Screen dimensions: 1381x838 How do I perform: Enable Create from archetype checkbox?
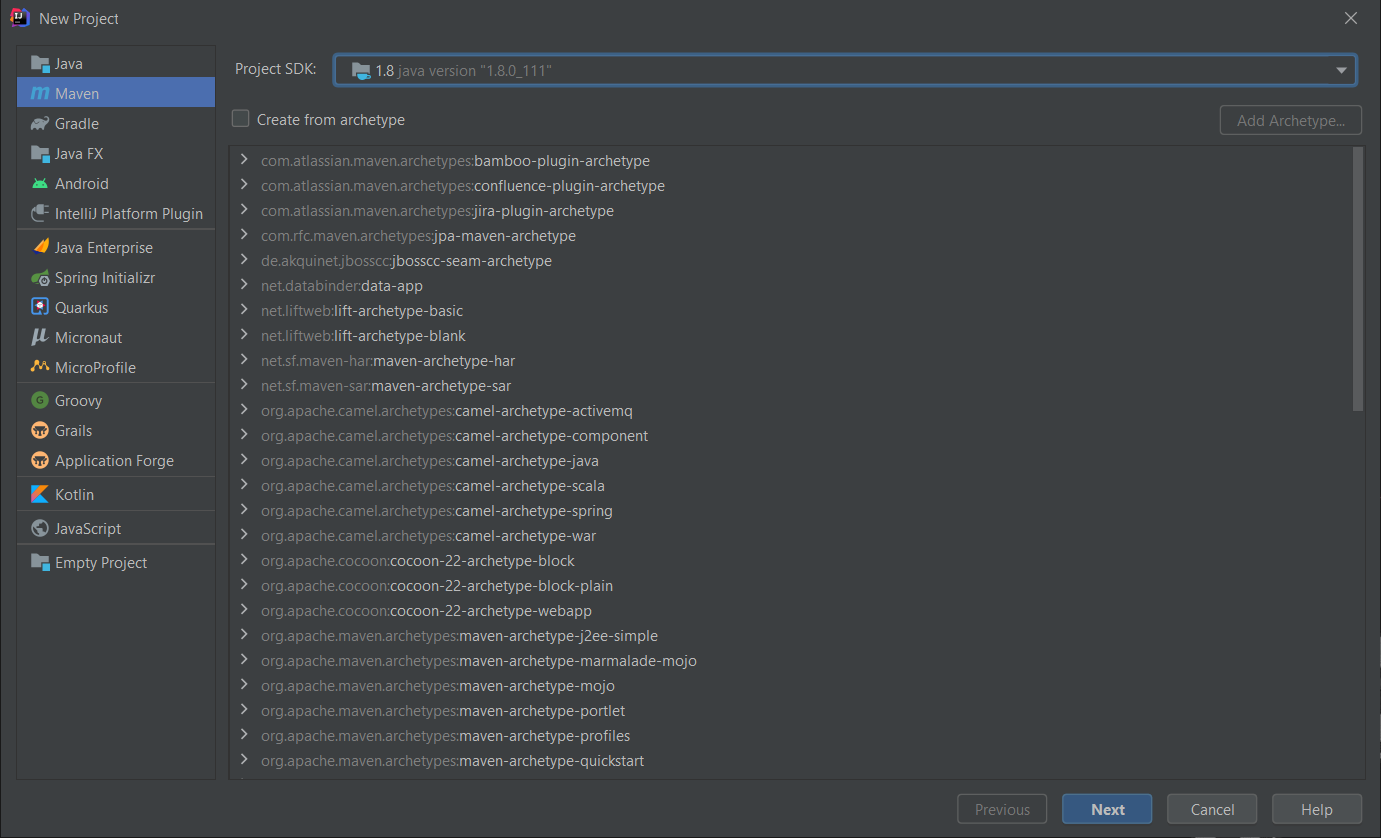pos(241,119)
